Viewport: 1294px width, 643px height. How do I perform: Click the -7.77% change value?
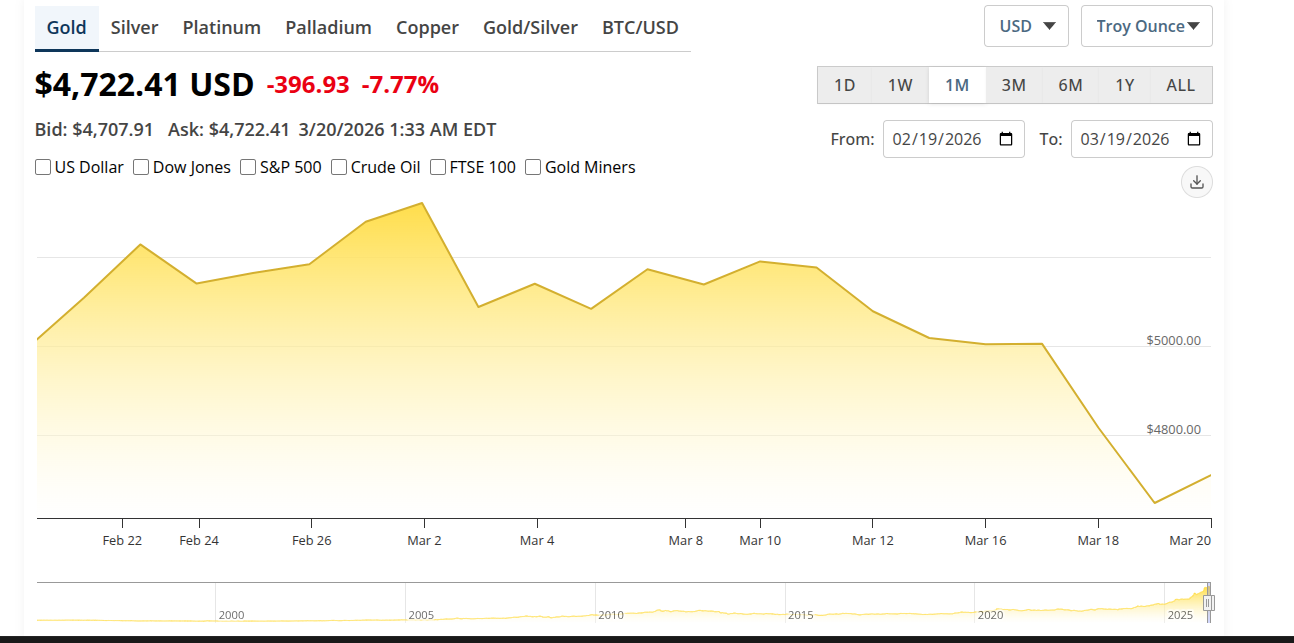pos(400,85)
